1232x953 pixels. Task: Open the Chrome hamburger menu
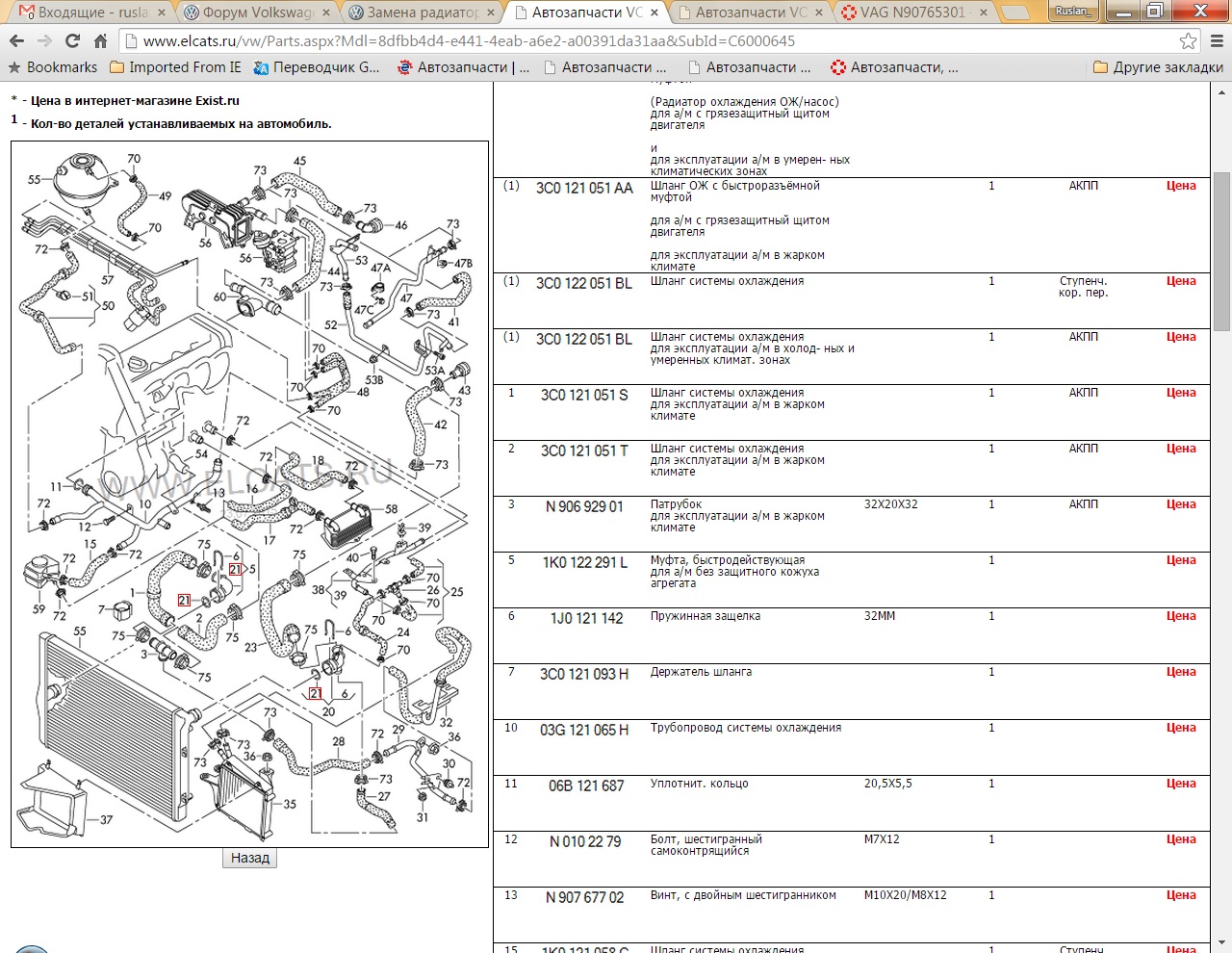click(x=1217, y=41)
